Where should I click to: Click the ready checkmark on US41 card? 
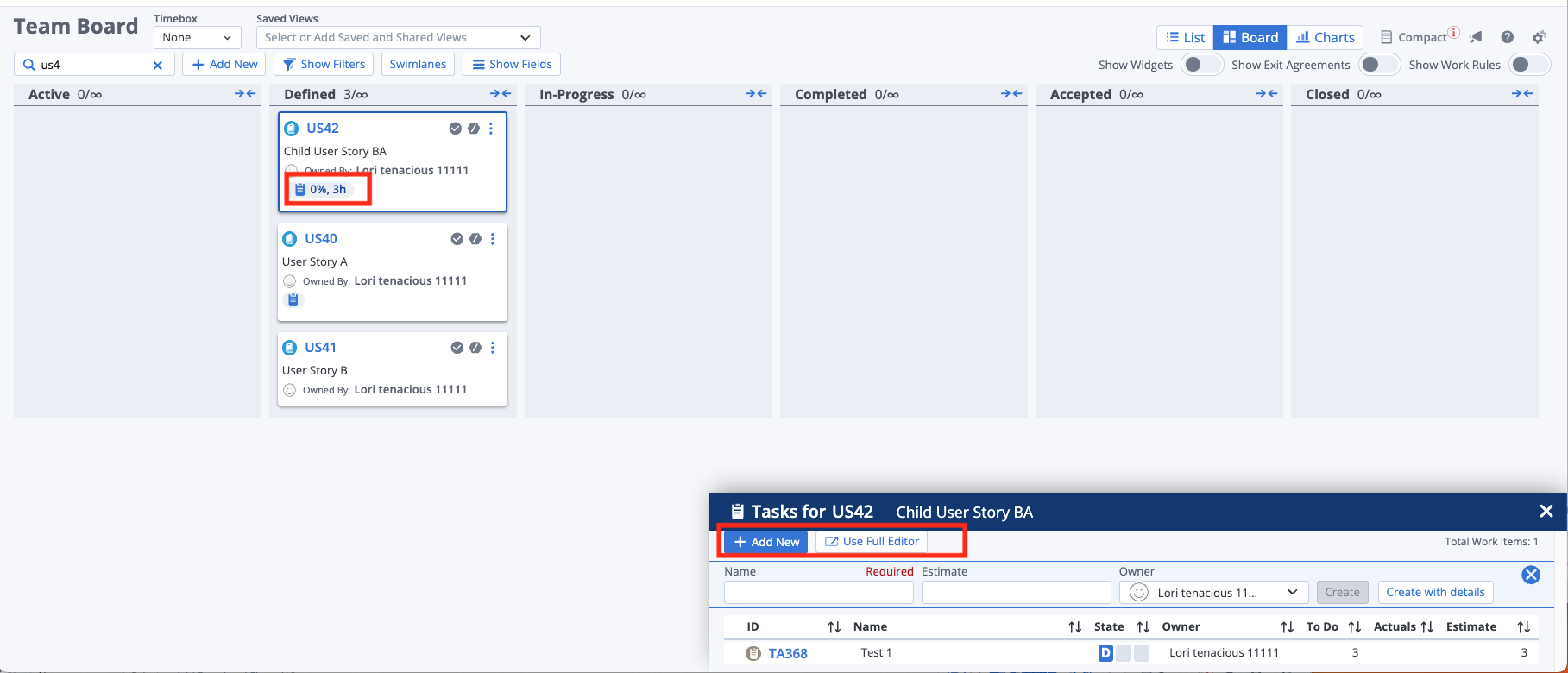pos(457,348)
